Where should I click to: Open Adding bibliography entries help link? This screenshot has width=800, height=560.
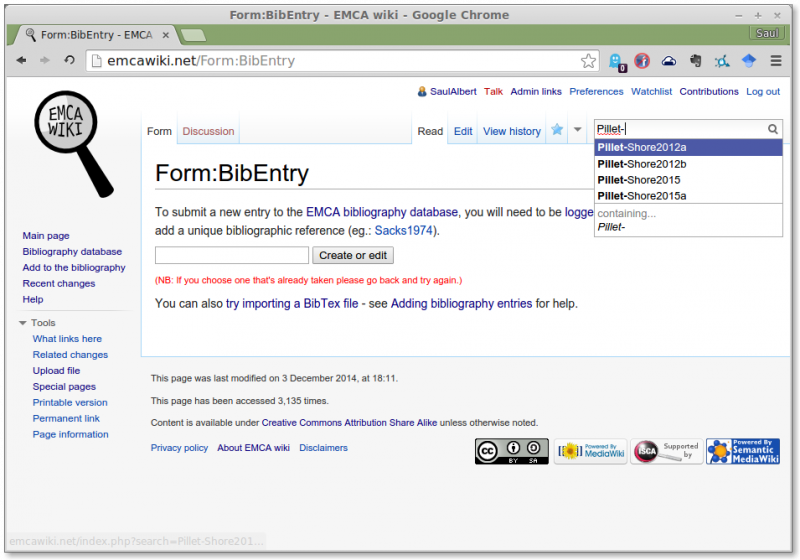(461, 303)
